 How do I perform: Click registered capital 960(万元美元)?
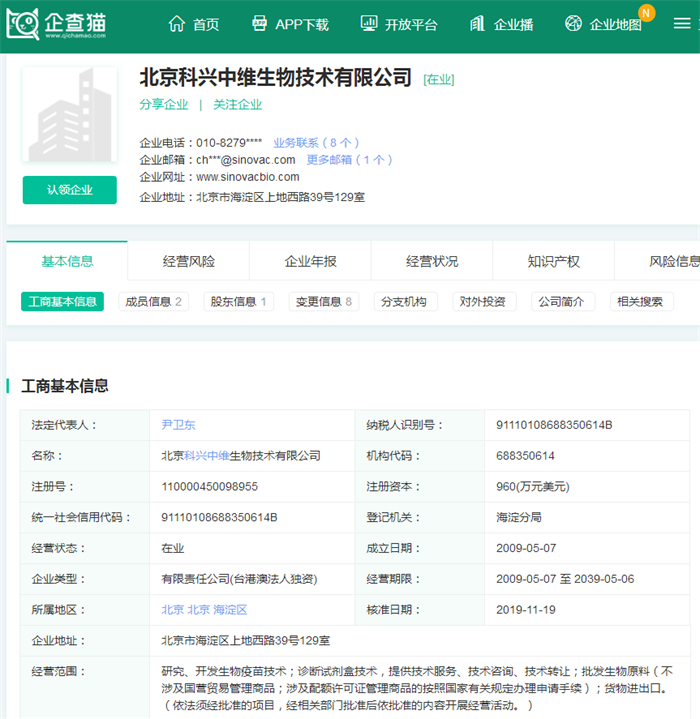533,487
